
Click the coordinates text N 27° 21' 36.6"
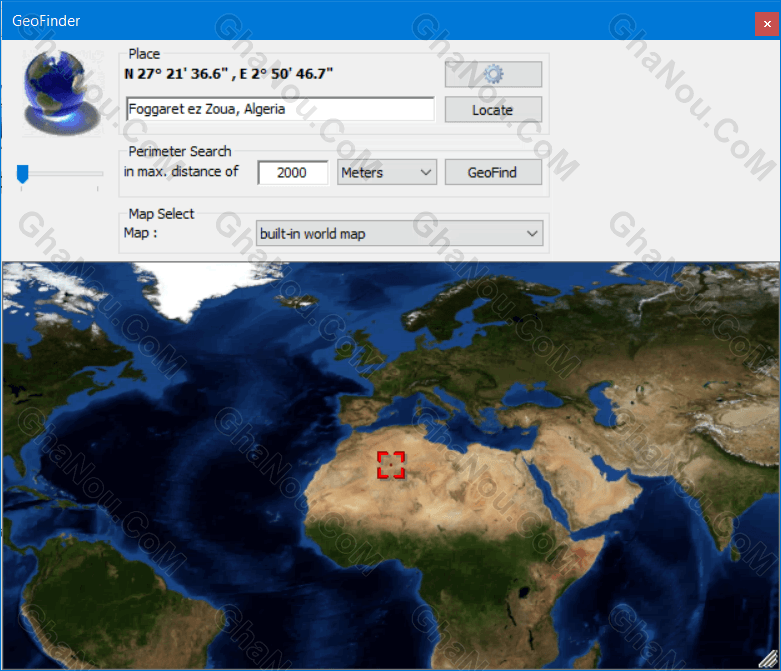tap(176, 74)
